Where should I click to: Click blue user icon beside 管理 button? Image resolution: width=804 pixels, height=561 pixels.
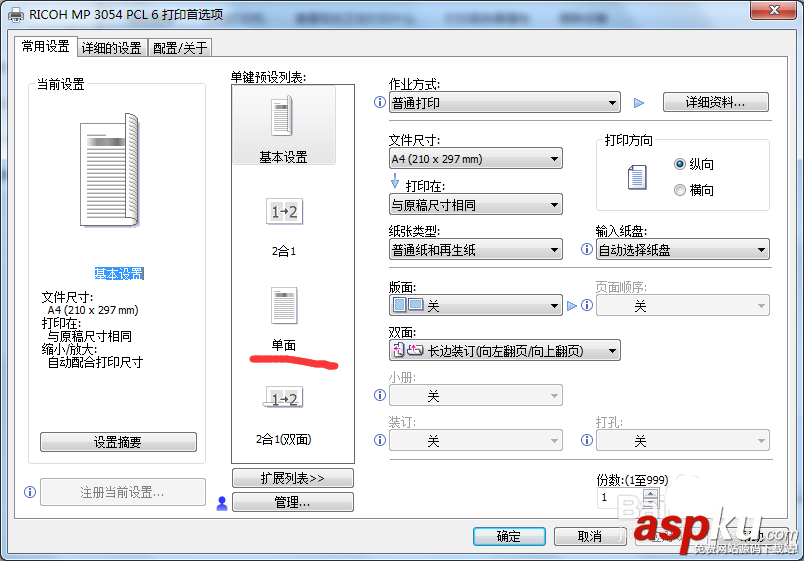222,503
